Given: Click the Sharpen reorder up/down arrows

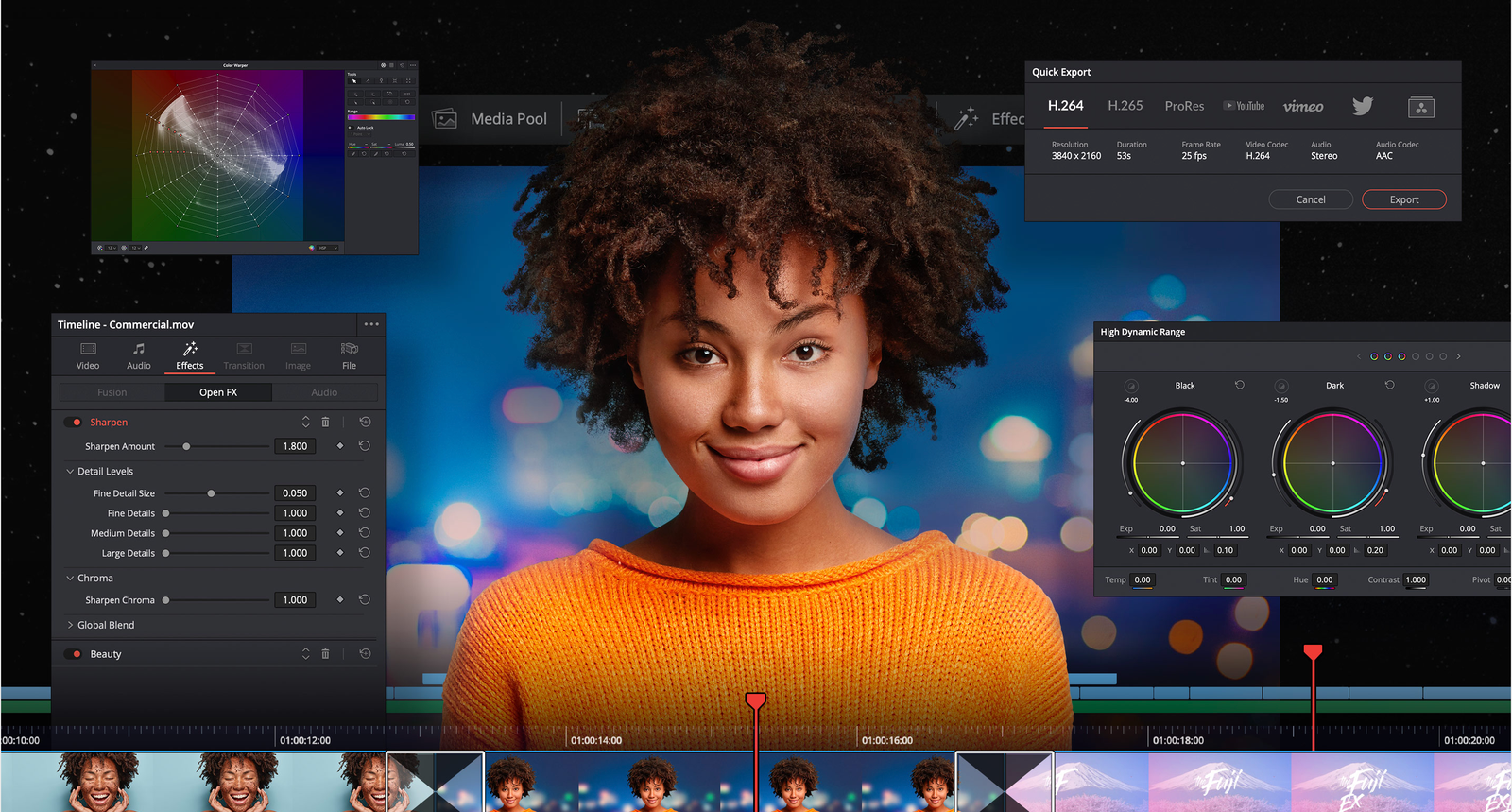Looking at the screenshot, I should pos(305,422).
